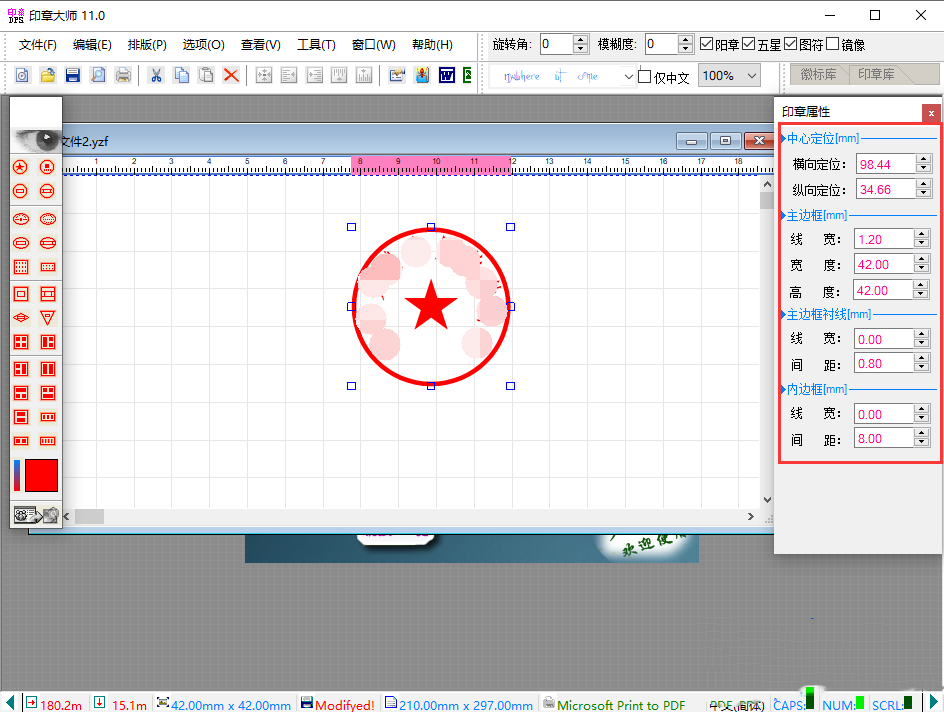The height and width of the screenshot is (712, 944).
Task: Create a new seal document
Action: pos(22,75)
